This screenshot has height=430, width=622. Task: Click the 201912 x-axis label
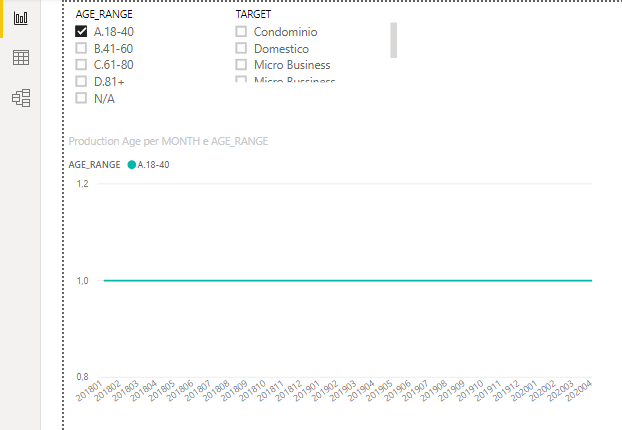[506, 391]
